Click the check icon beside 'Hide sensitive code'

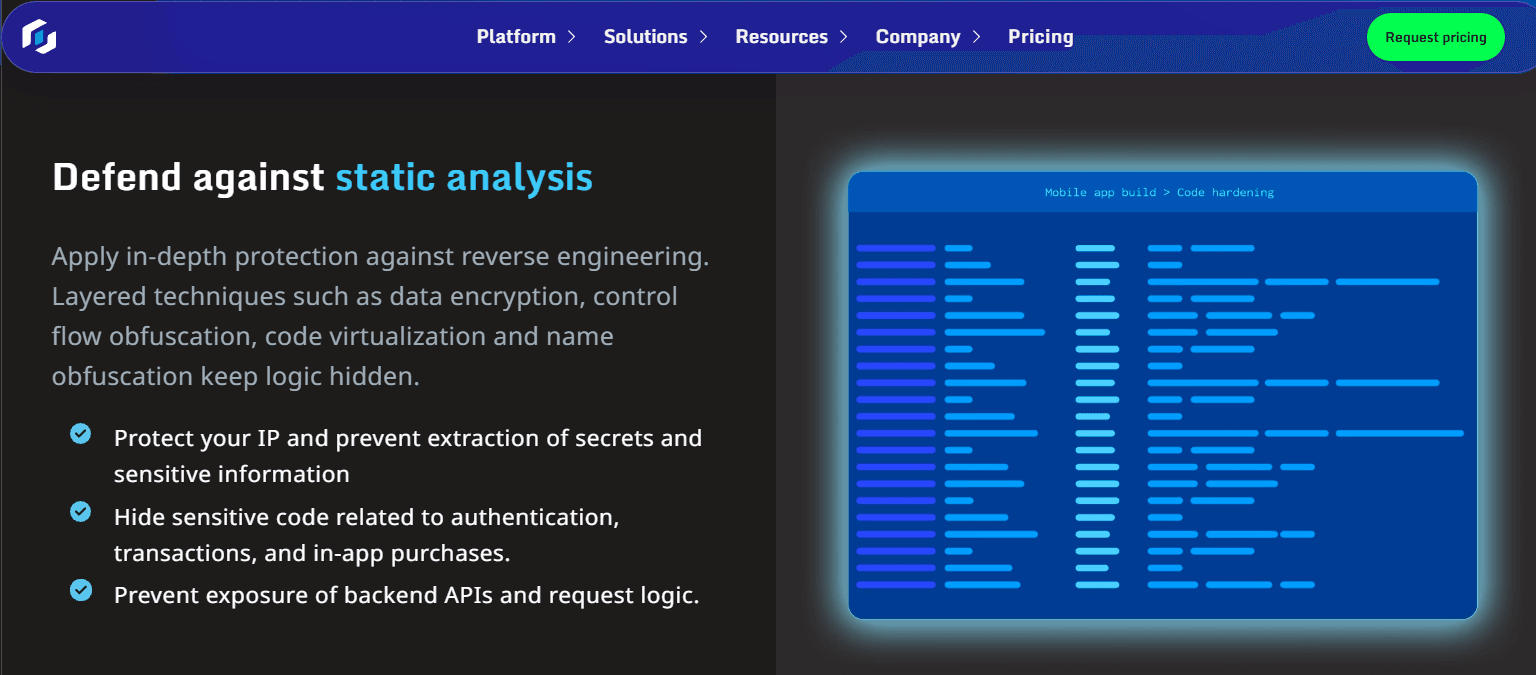point(81,512)
